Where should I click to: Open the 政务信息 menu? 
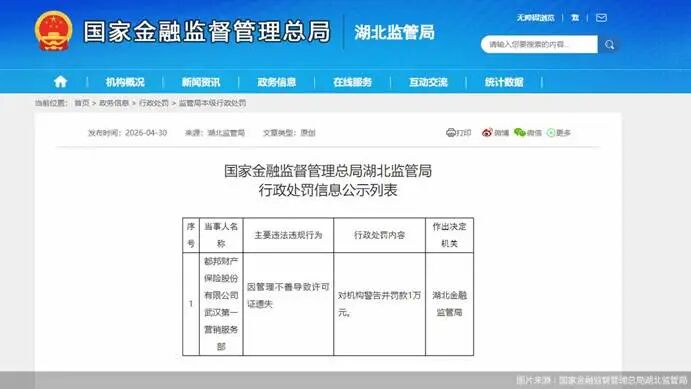[x=277, y=82]
